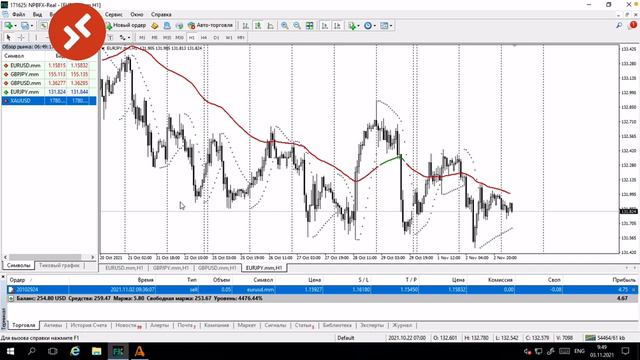Toggle the Market Watch window icon

43,26
